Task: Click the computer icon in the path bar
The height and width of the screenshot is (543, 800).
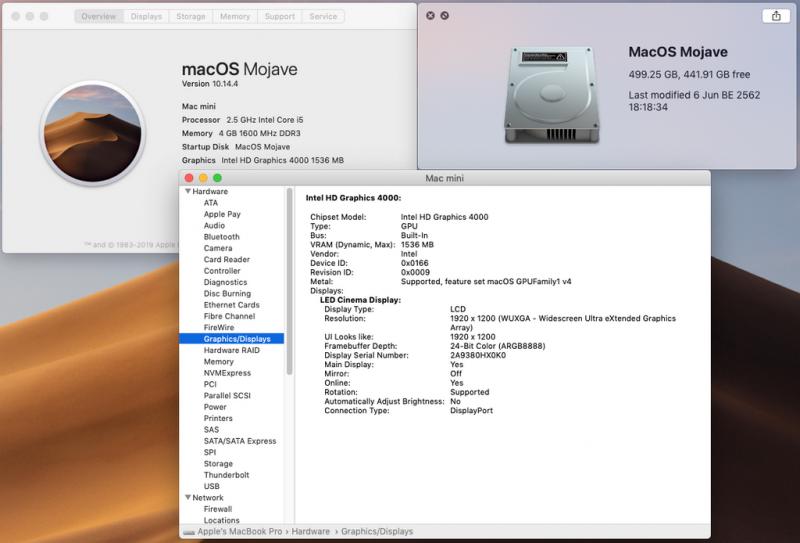Action: pos(189,531)
